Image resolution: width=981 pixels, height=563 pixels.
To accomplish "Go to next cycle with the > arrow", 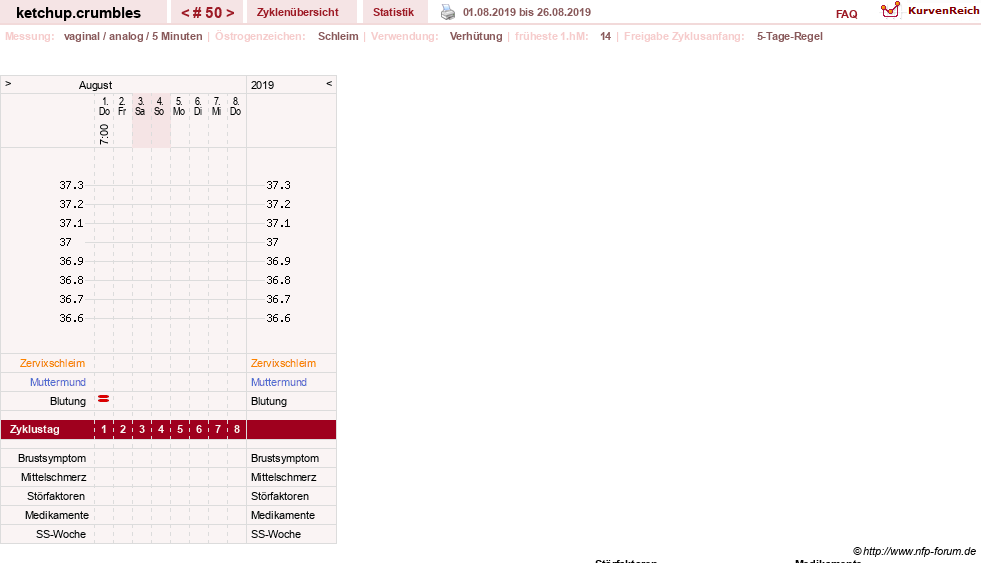I will [x=230, y=13].
